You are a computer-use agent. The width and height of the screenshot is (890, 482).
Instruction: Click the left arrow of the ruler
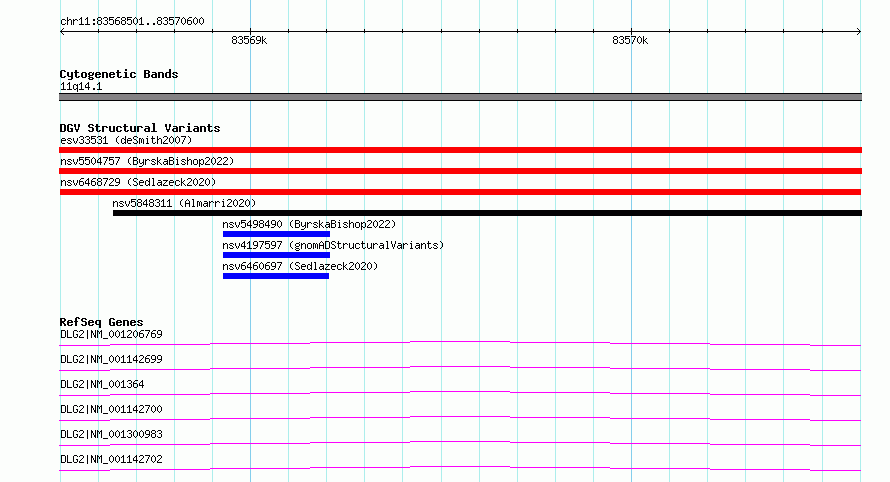coord(62,31)
